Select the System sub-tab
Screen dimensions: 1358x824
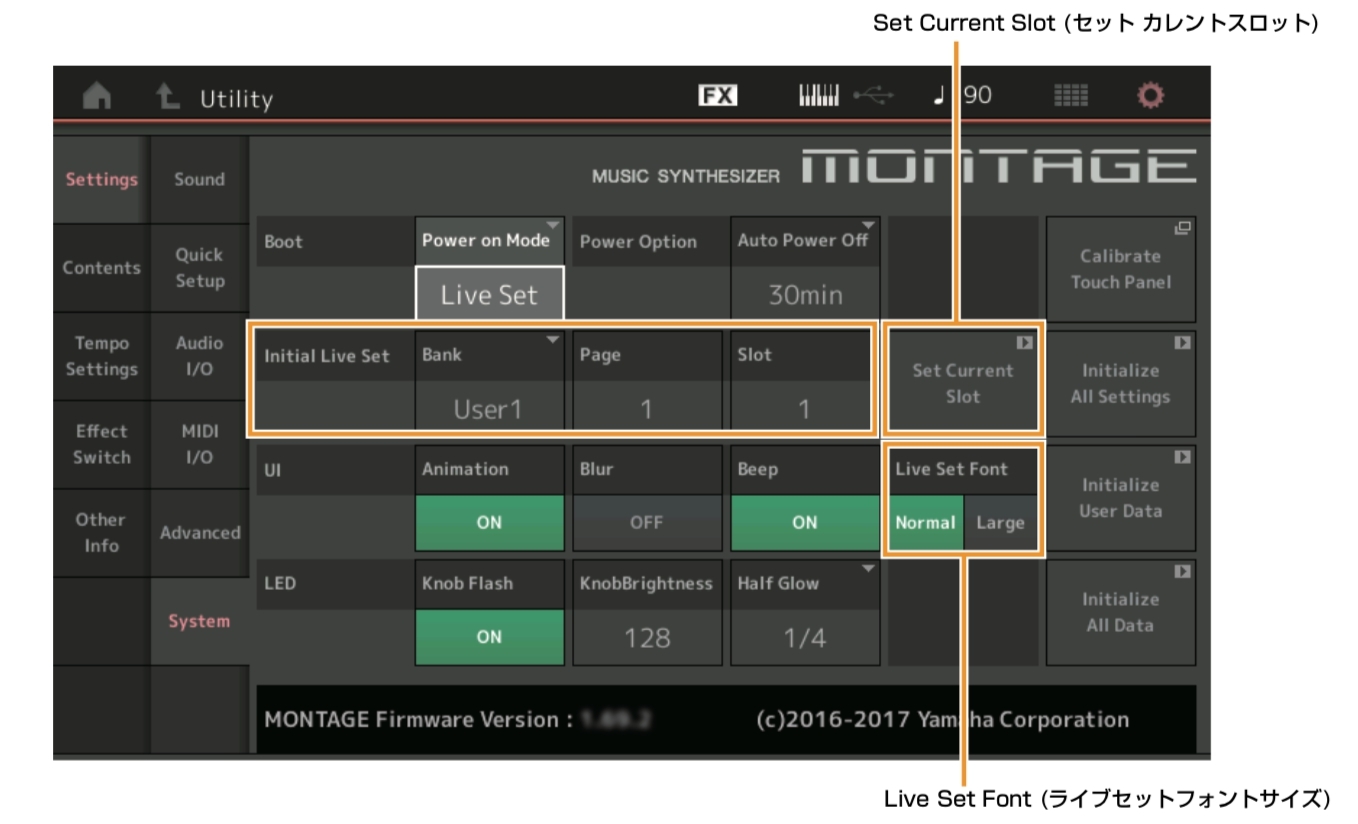point(199,621)
